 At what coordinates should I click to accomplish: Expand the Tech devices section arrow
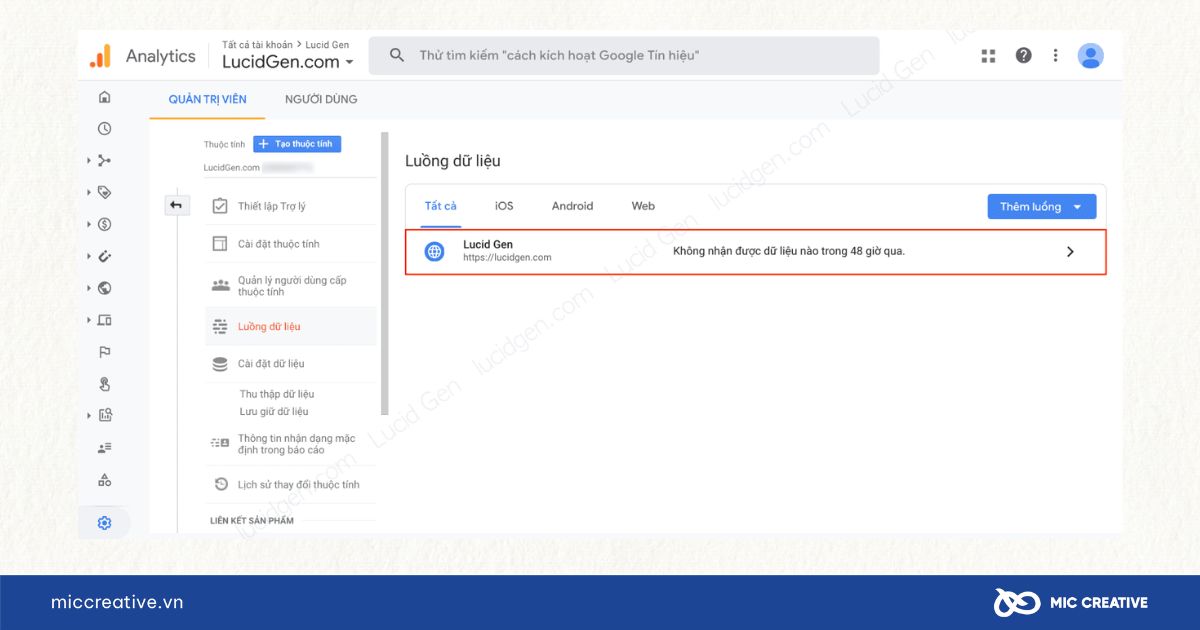click(89, 320)
